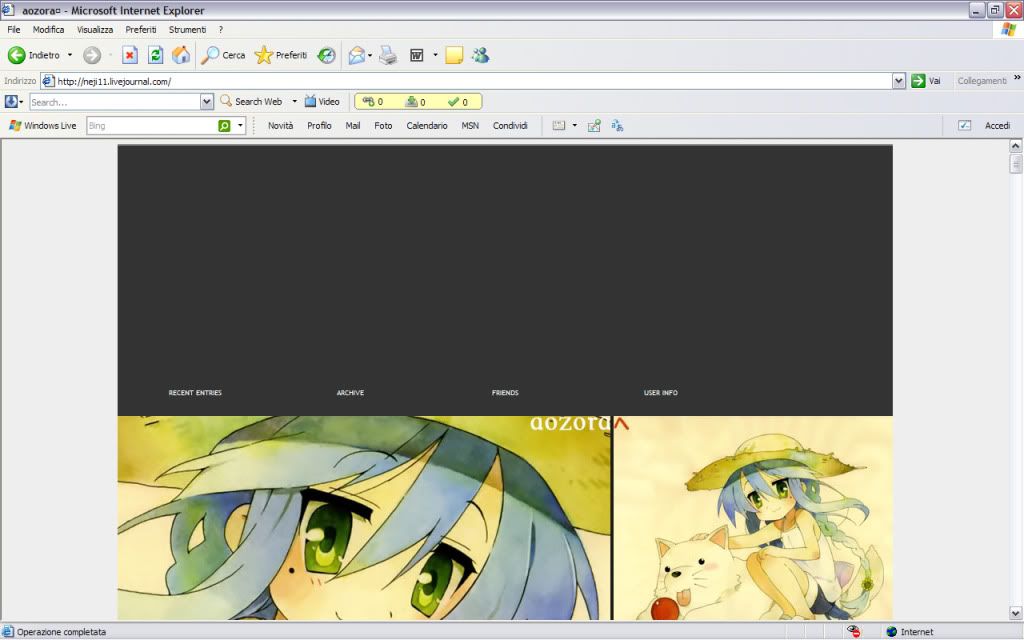Open the Messenger people icon
The width and height of the screenshot is (1024, 640).
(x=481, y=56)
